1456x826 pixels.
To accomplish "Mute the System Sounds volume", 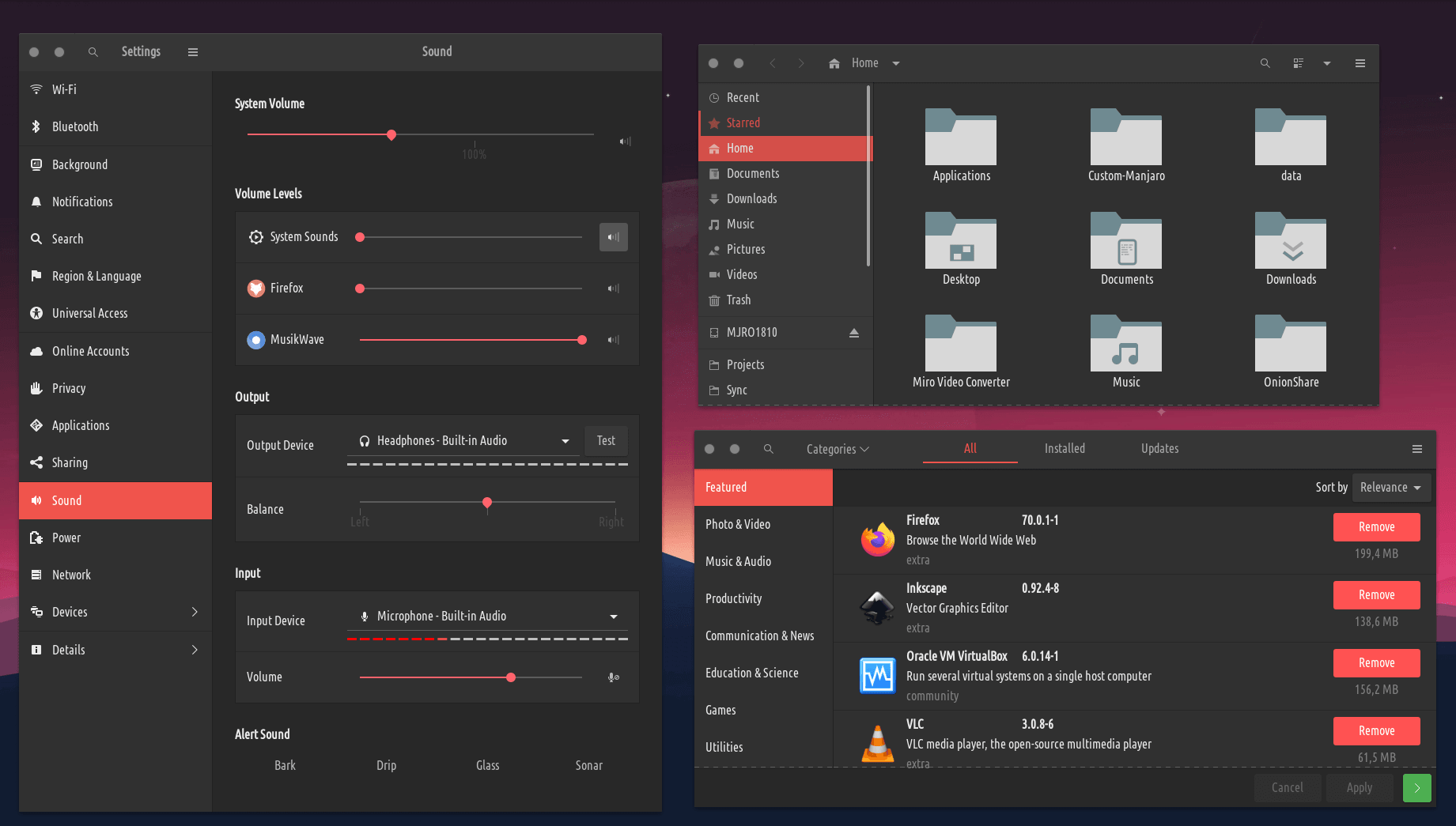I will (x=613, y=237).
